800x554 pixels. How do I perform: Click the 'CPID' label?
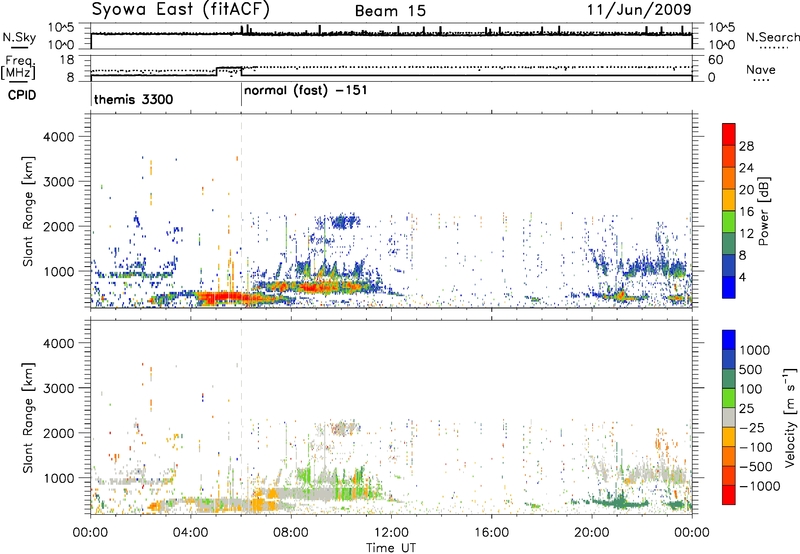(x=22, y=95)
